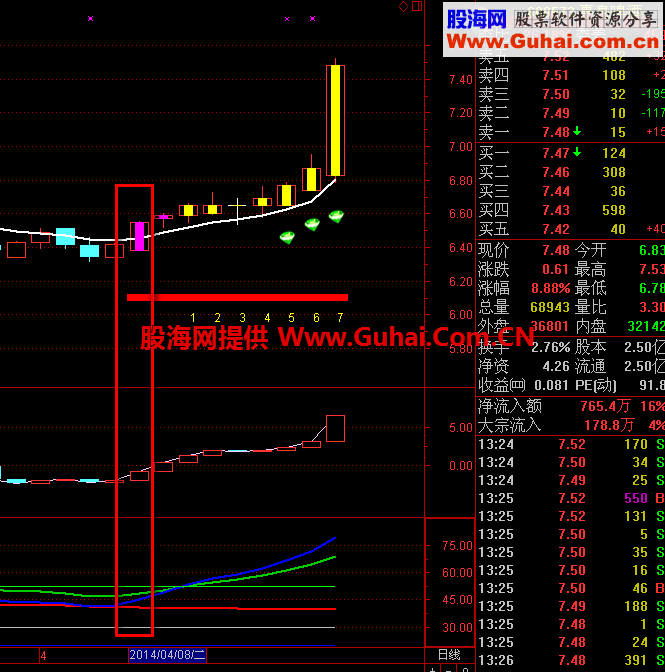Viewport: 665px width, 672px height.
Task: Click the 内盘 32142 value
Action: tap(646, 327)
